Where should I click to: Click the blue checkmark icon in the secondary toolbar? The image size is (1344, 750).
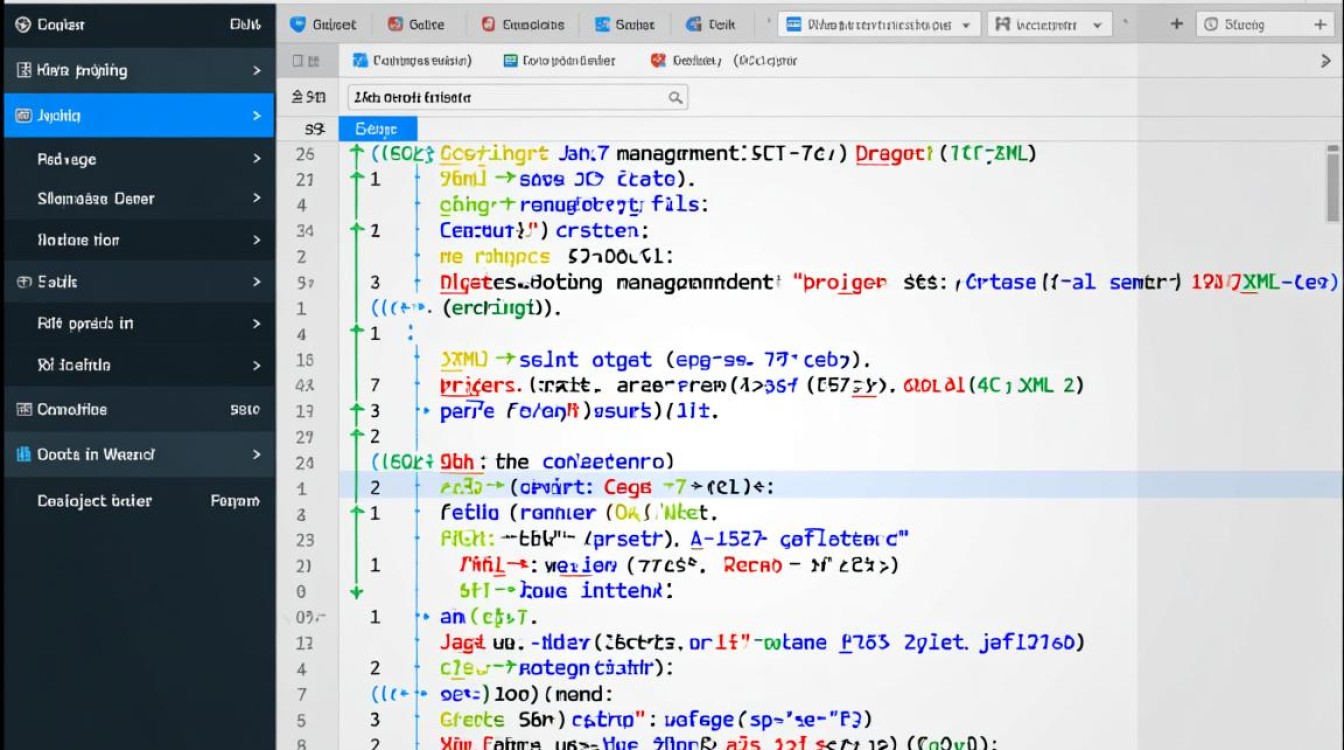(x=360, y=61)
